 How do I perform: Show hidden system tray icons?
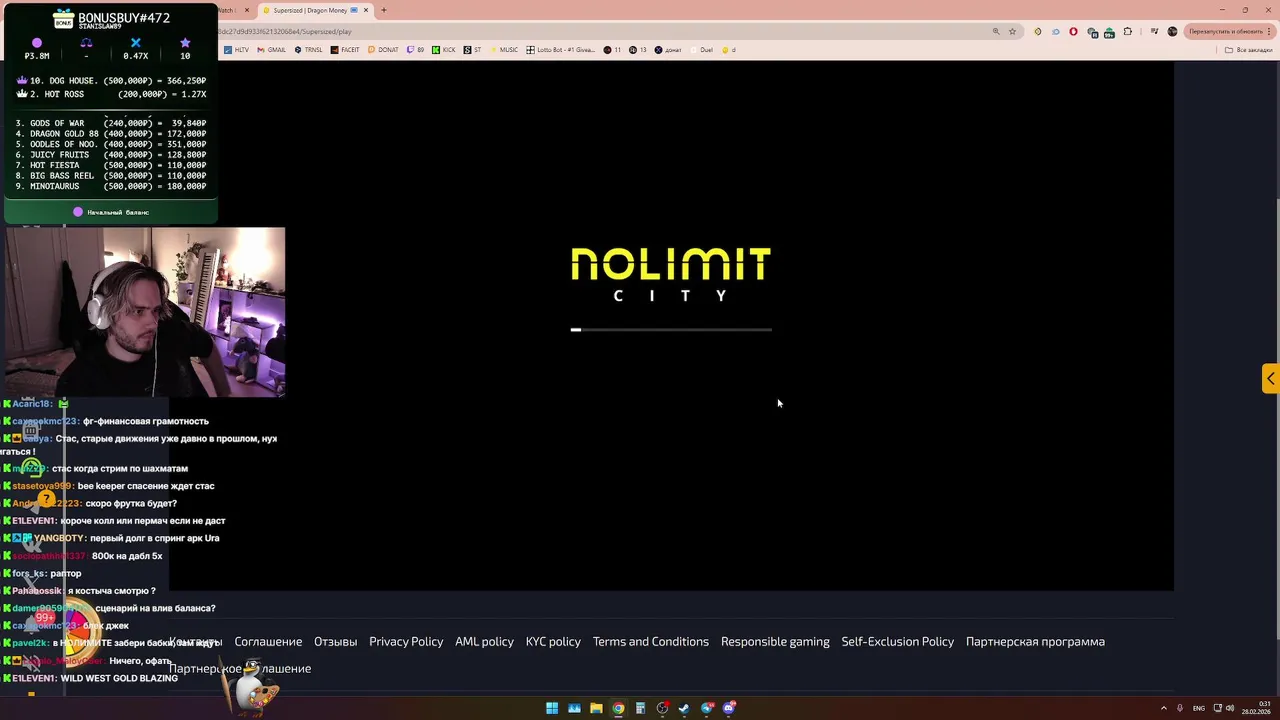coord(1163,708)
